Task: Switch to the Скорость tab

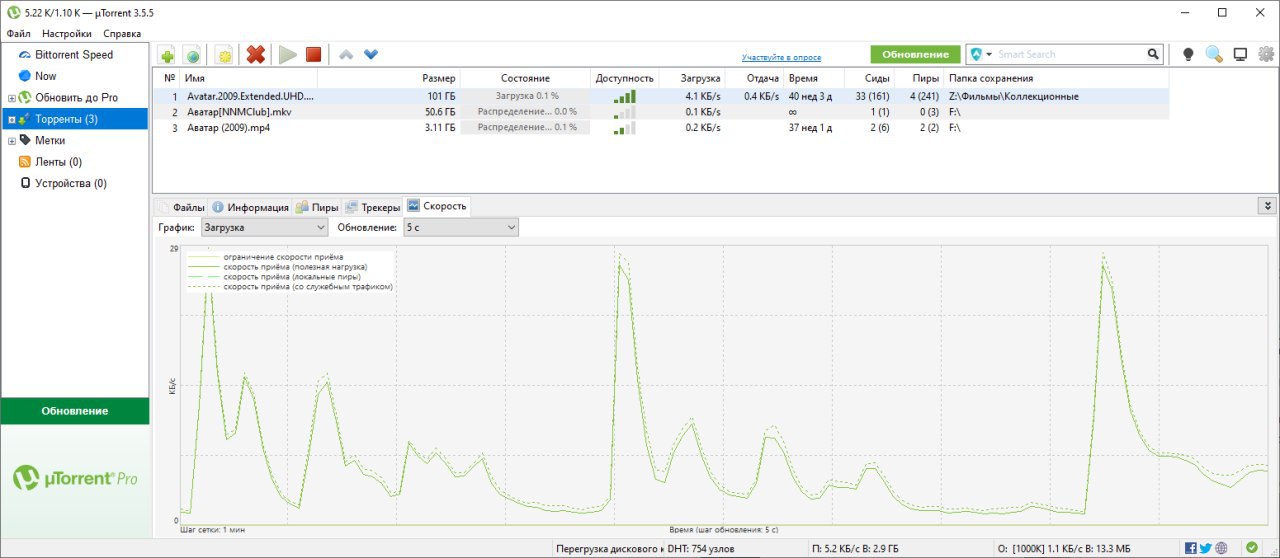Action: pos(437,206)
